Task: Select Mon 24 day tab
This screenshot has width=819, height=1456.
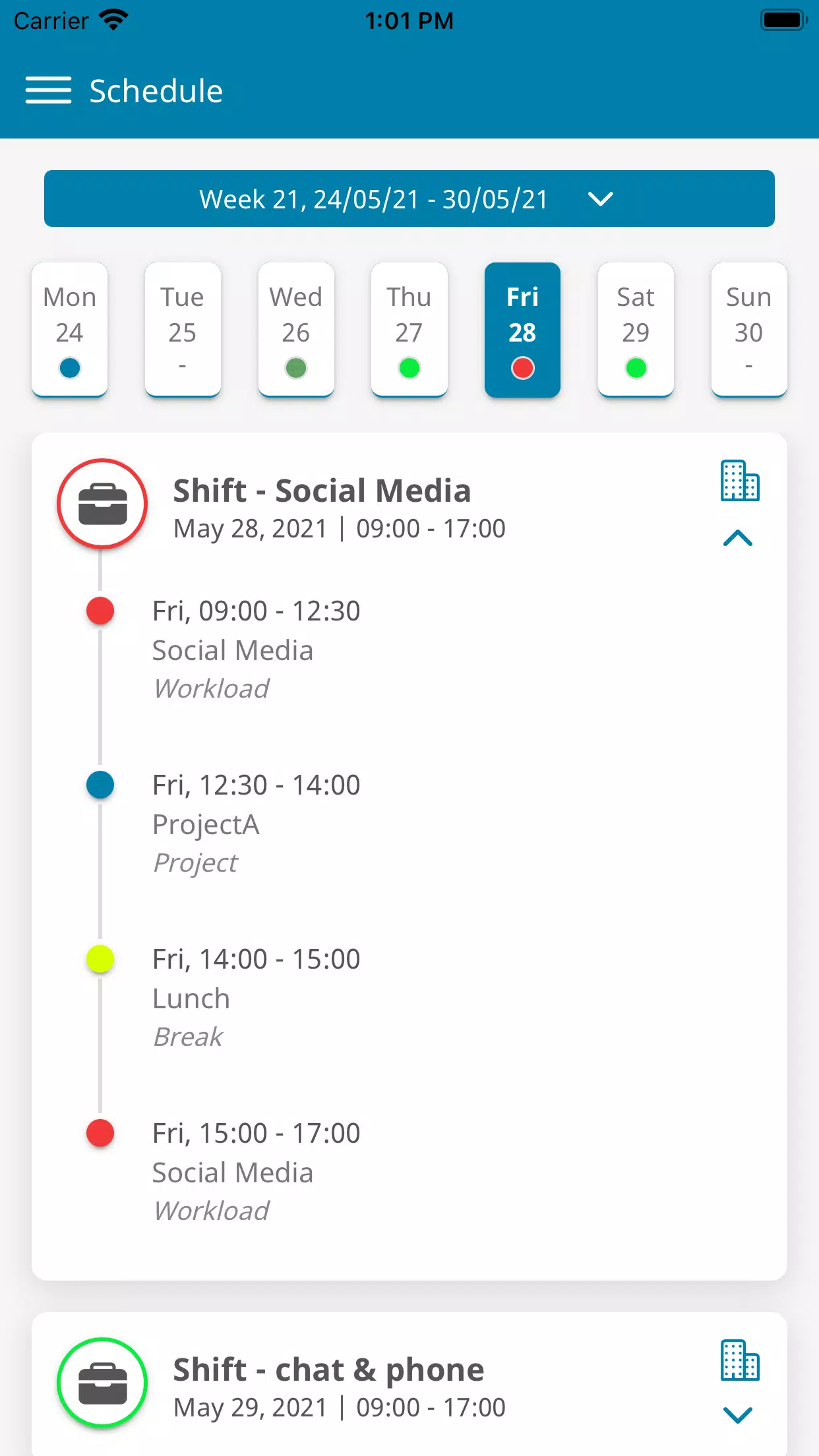Action: point(70,330)
